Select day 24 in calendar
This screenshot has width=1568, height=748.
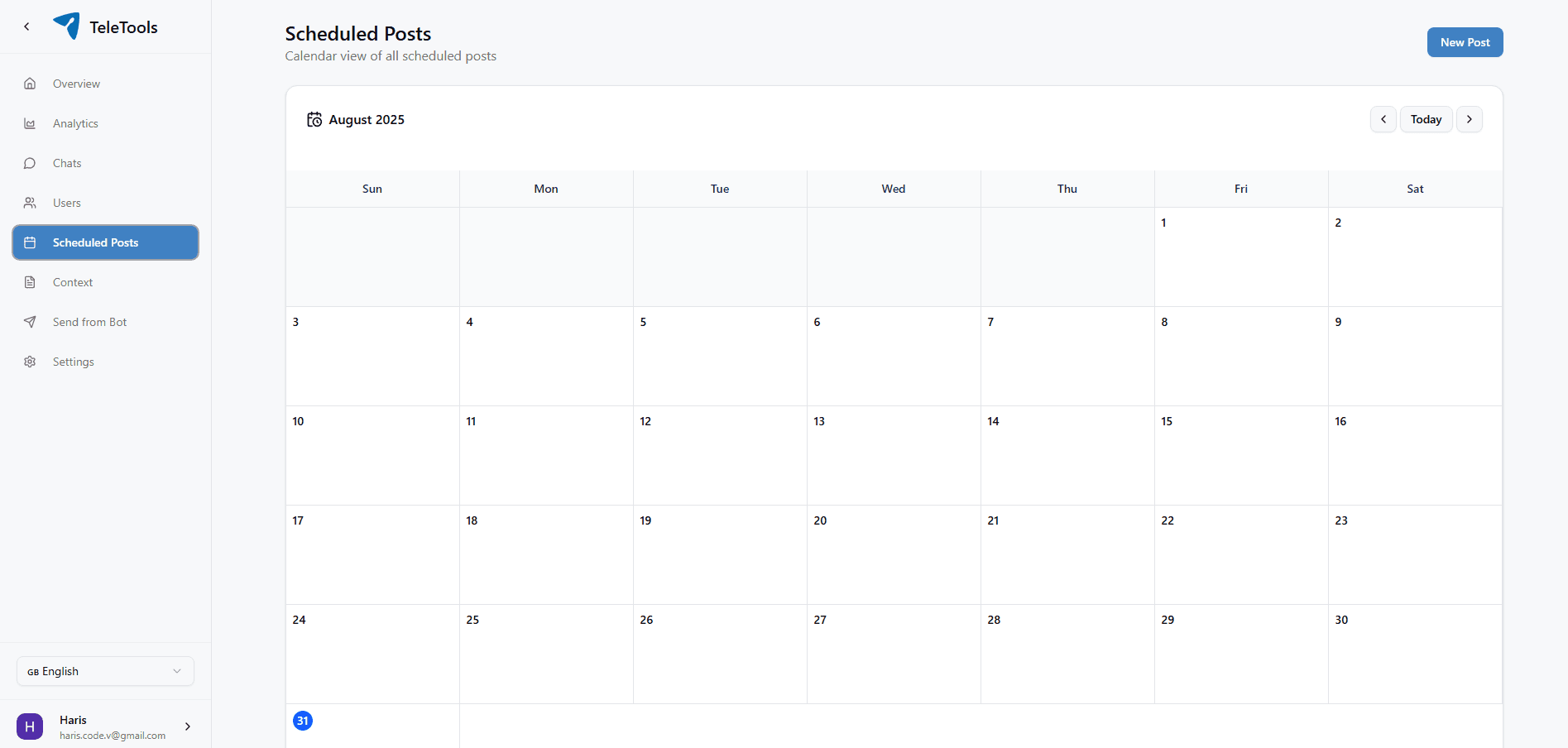[x=372, y=654]
